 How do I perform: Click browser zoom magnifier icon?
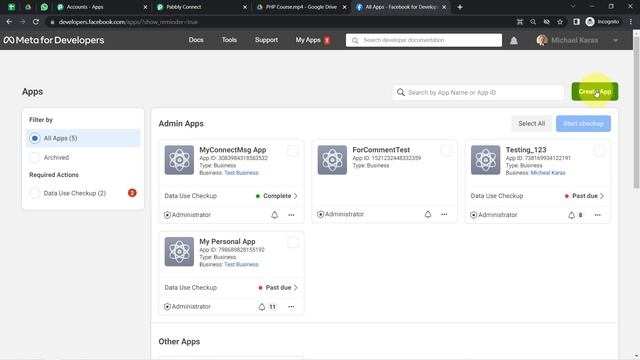coord(533,22)
